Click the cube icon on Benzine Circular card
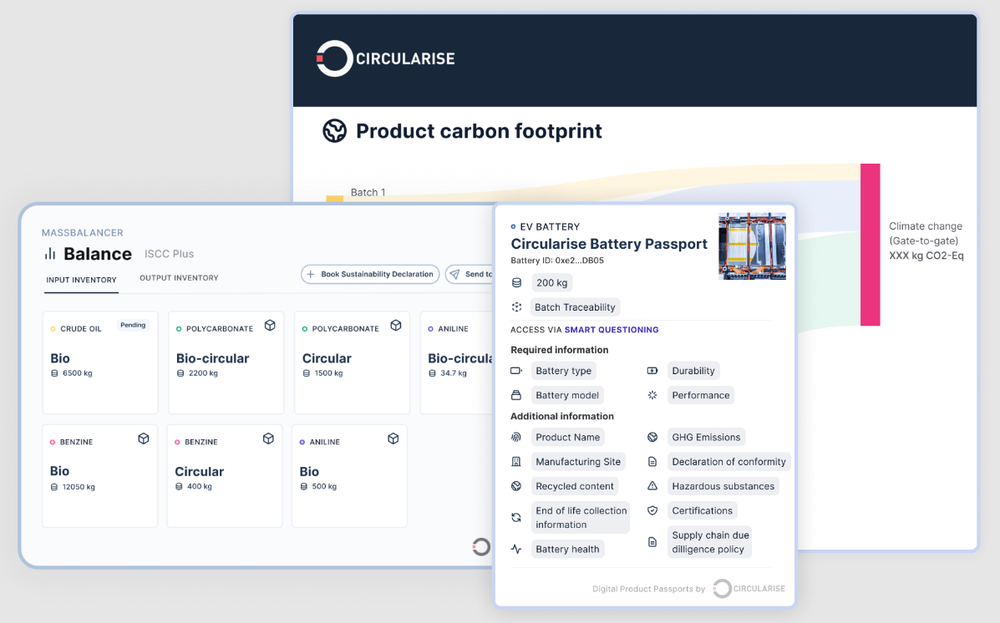Screen dimensions: 1000x623 click(268, 438)
